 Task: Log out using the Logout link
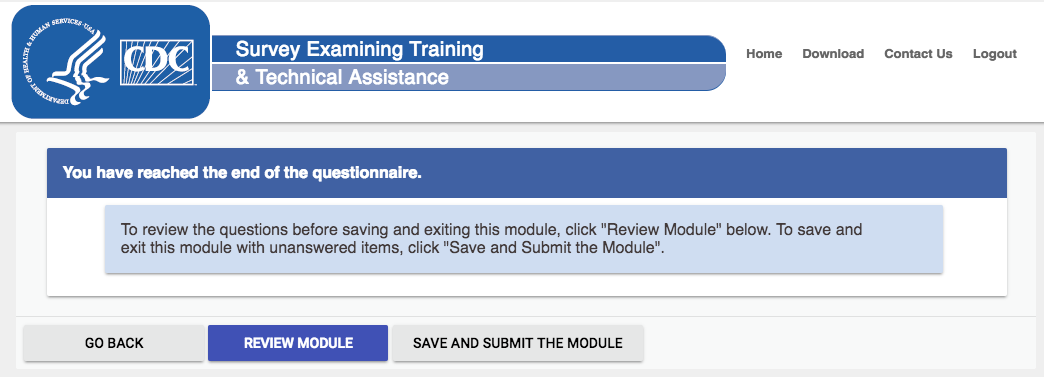click(995, 54)
